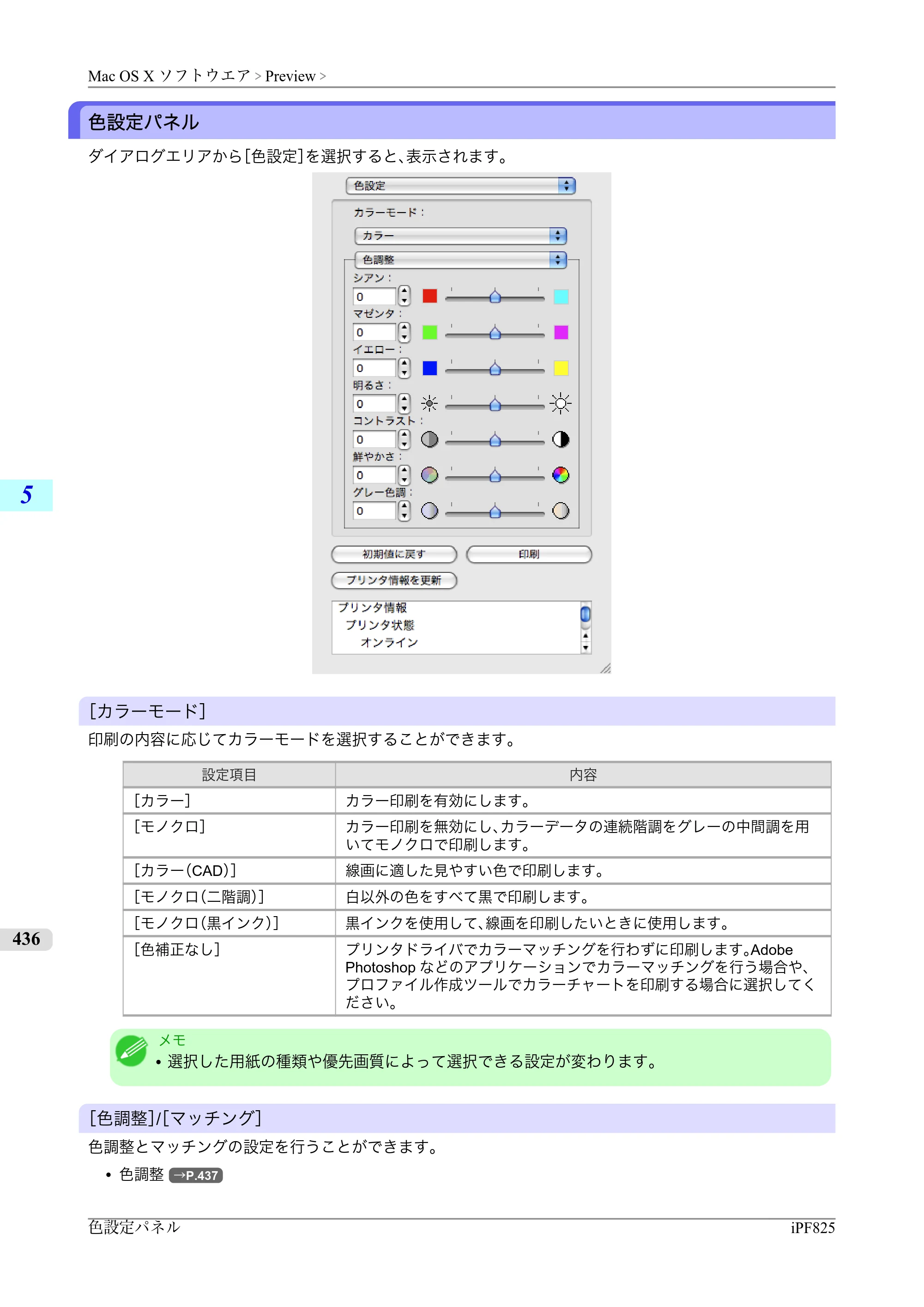Click the マゼンタ value input field
This screenshot has height=1307, width=924.
tap(374, 333)
